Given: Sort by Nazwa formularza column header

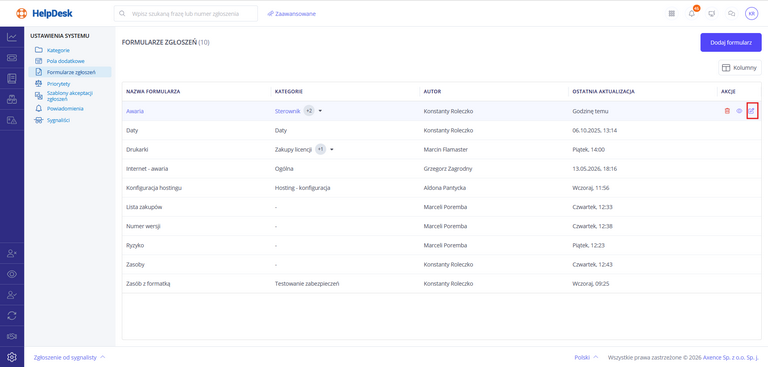Looking at the screenshot, I should click(x=153, y=92).
